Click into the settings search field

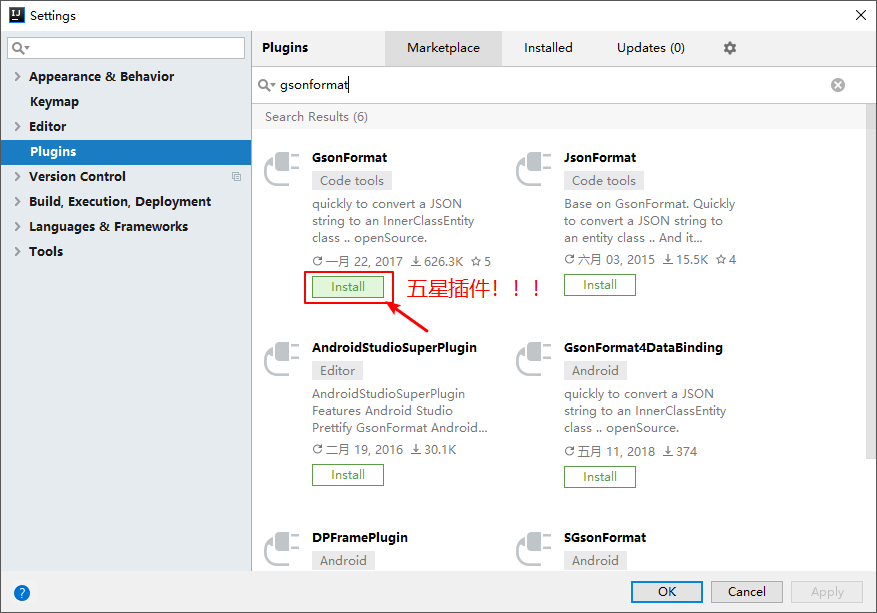(x=126, y=48)
